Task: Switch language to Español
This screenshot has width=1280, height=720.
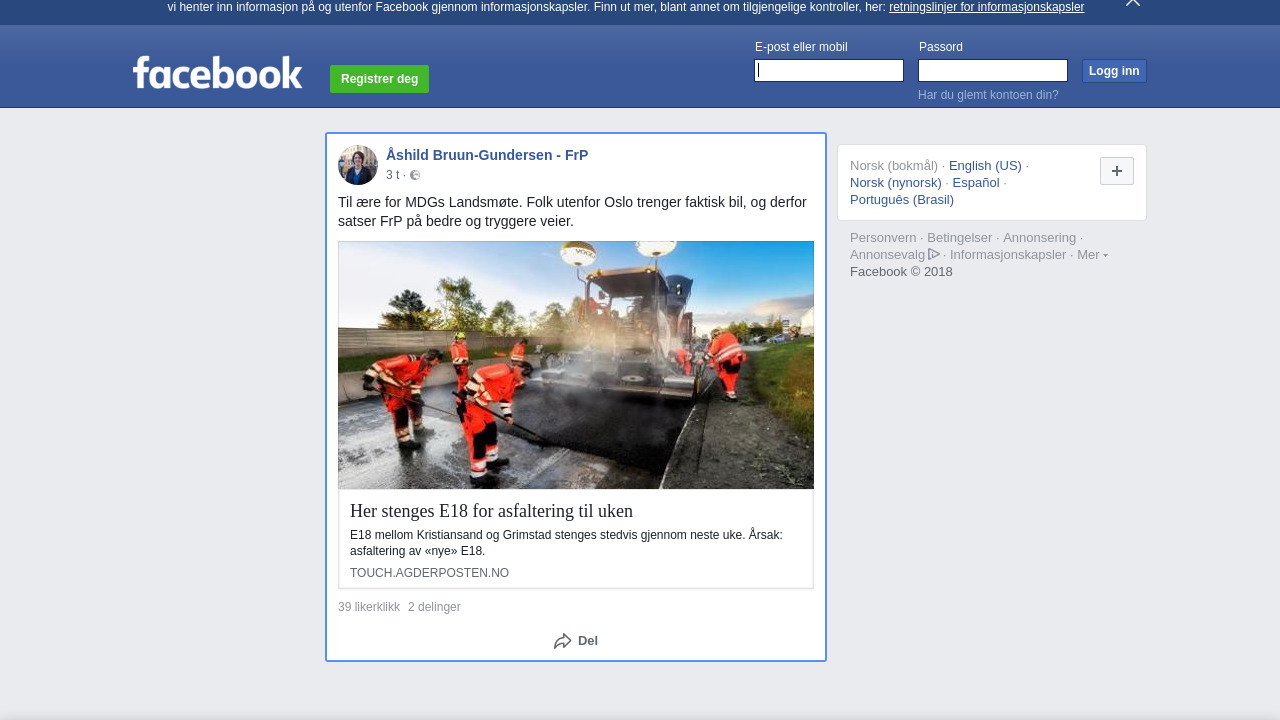Action: [x=976, y=182]
